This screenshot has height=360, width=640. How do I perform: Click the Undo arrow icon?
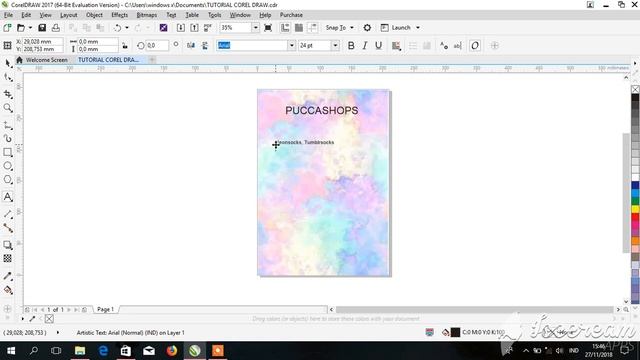pyautogui.click(x=118, y=28)
